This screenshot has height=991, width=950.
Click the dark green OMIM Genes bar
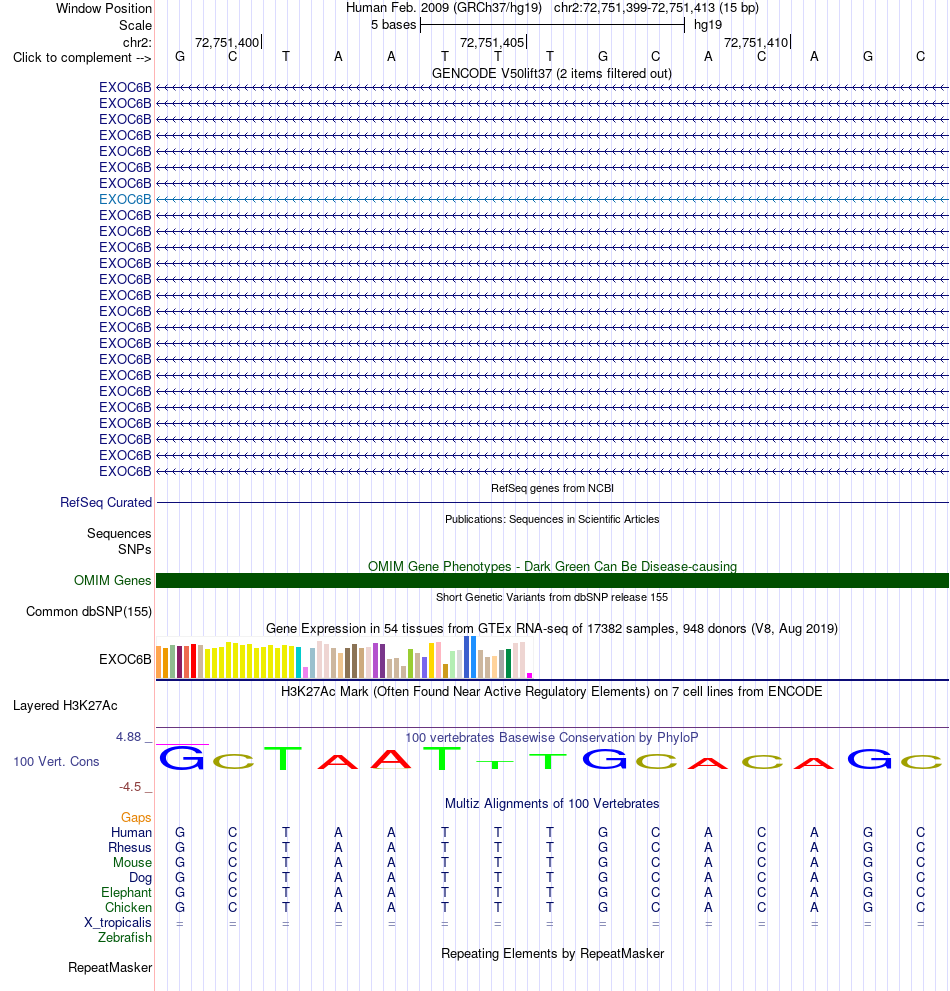pyautogui.click(x=552, y=580)
